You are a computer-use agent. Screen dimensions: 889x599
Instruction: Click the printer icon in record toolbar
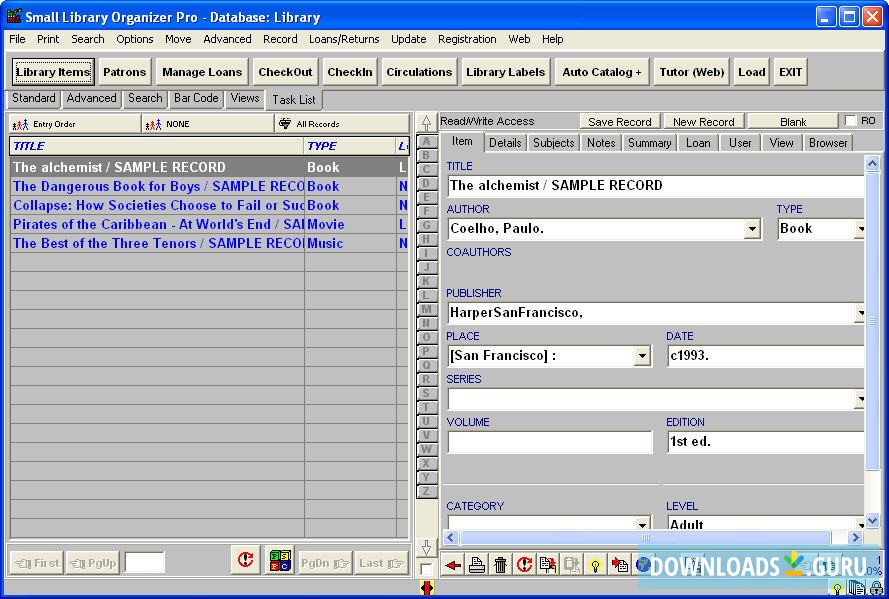[477, 565]
